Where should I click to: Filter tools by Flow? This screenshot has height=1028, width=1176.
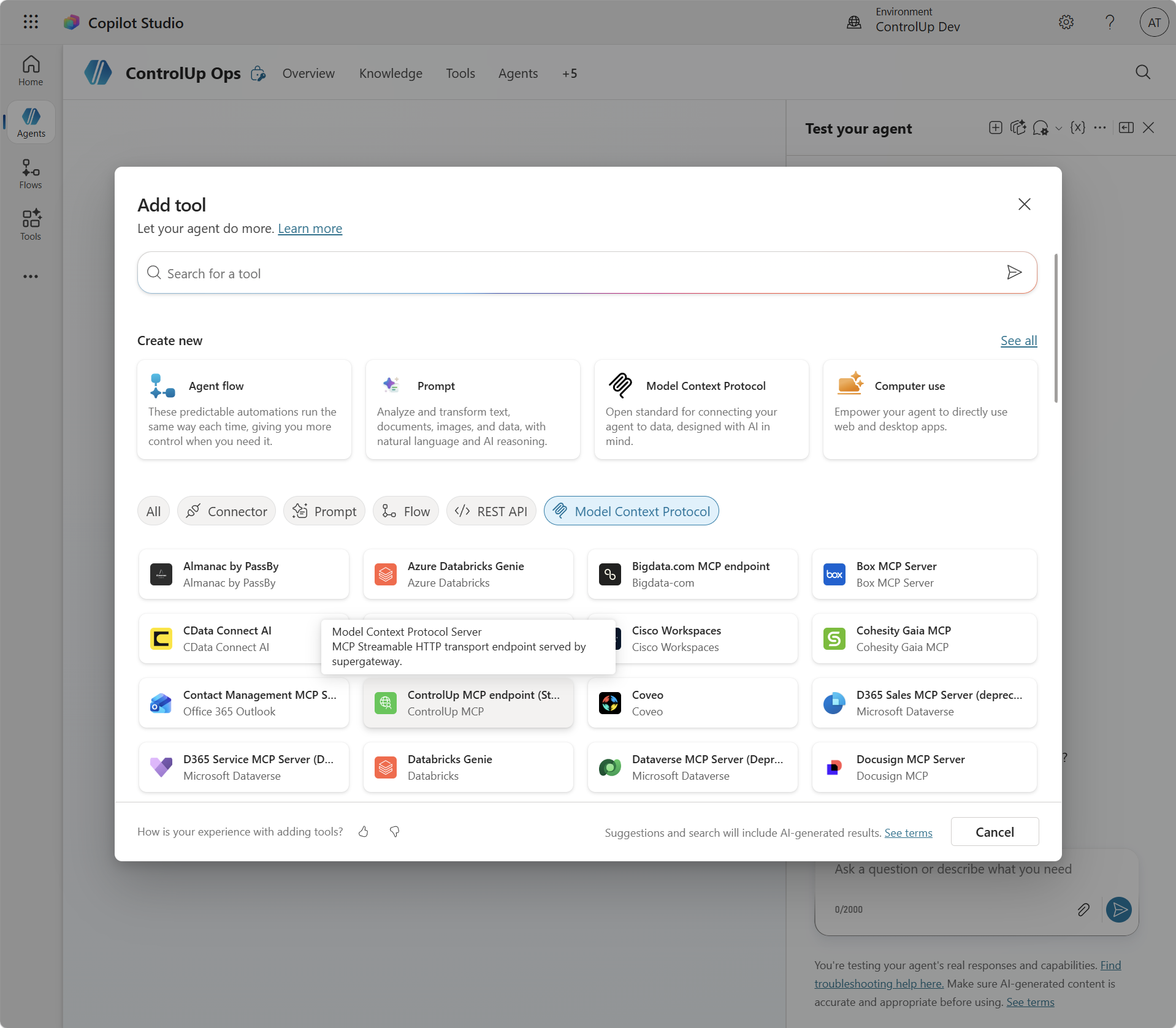[406, 511]
